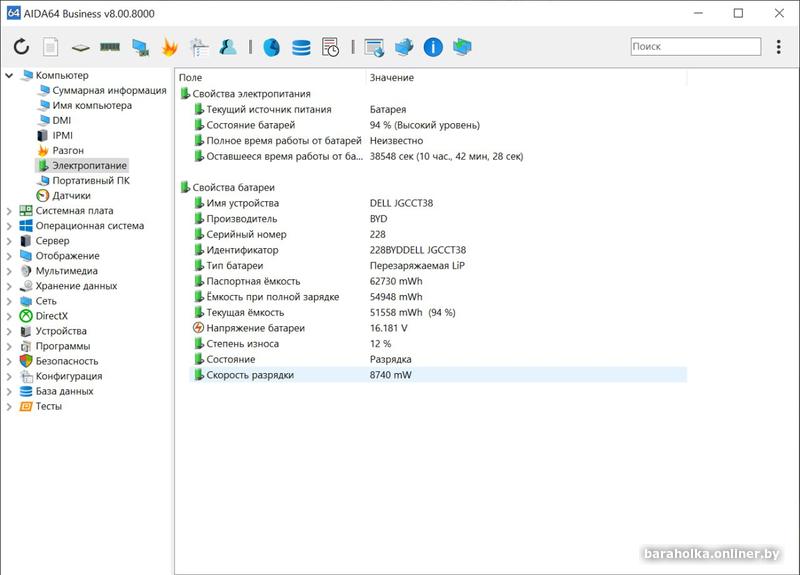Select the Серийный номер row
The height and width of the screenshot is (575, 800).
439,235
